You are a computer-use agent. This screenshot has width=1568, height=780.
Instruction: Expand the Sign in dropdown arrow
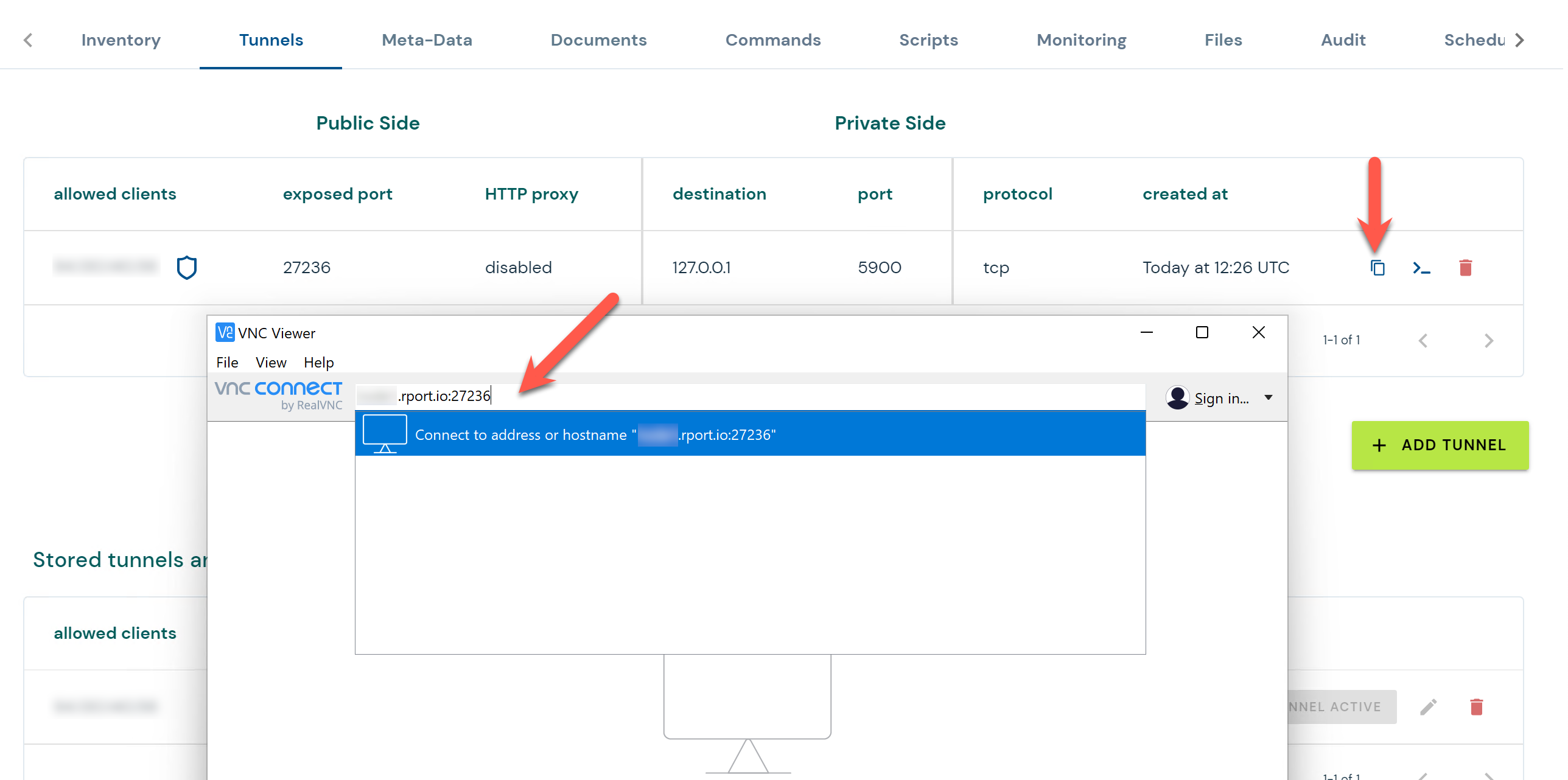pyautogui.click(x=1269, y=398)
